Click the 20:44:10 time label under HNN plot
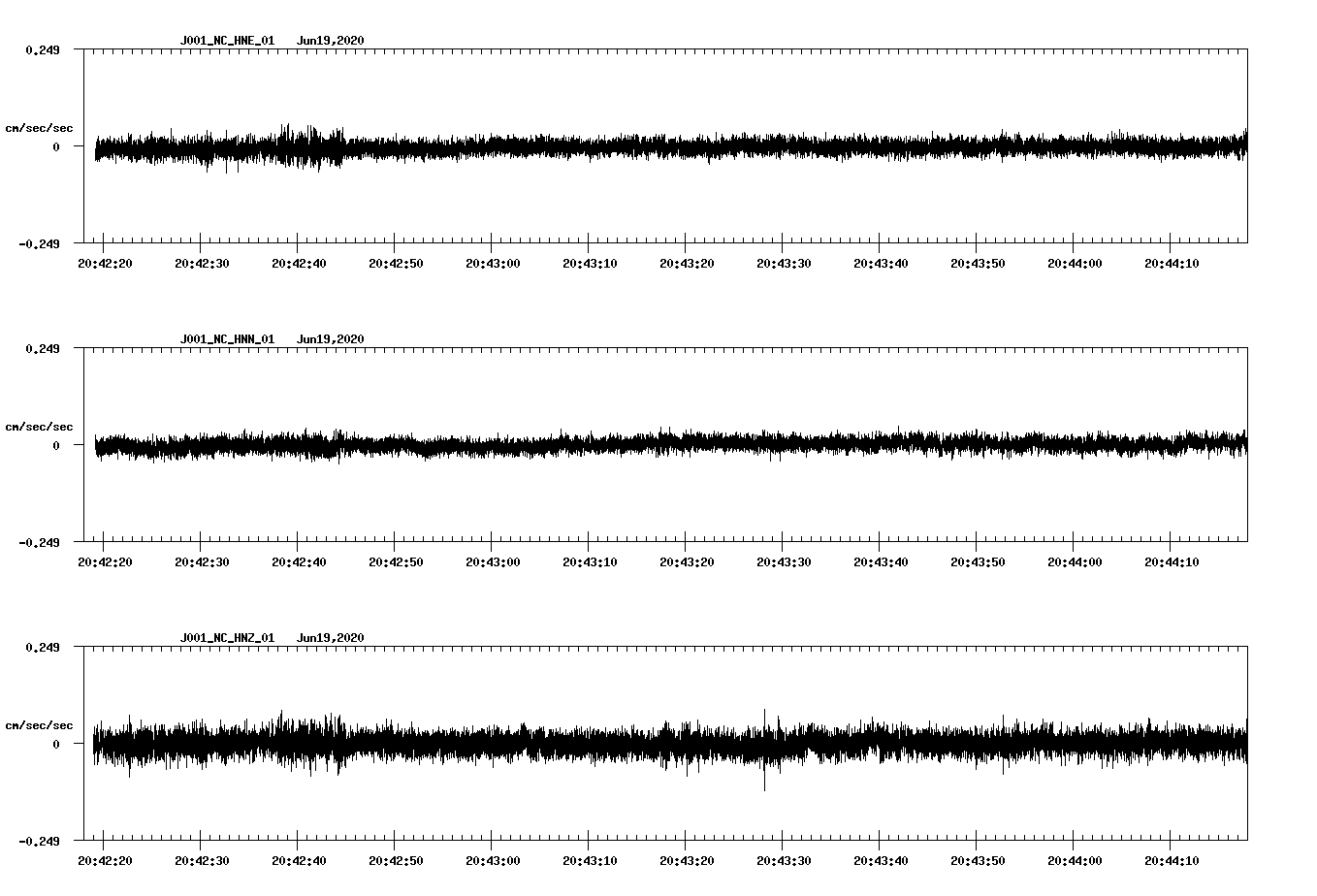Screen dimensions: 1317x896 1172,562
